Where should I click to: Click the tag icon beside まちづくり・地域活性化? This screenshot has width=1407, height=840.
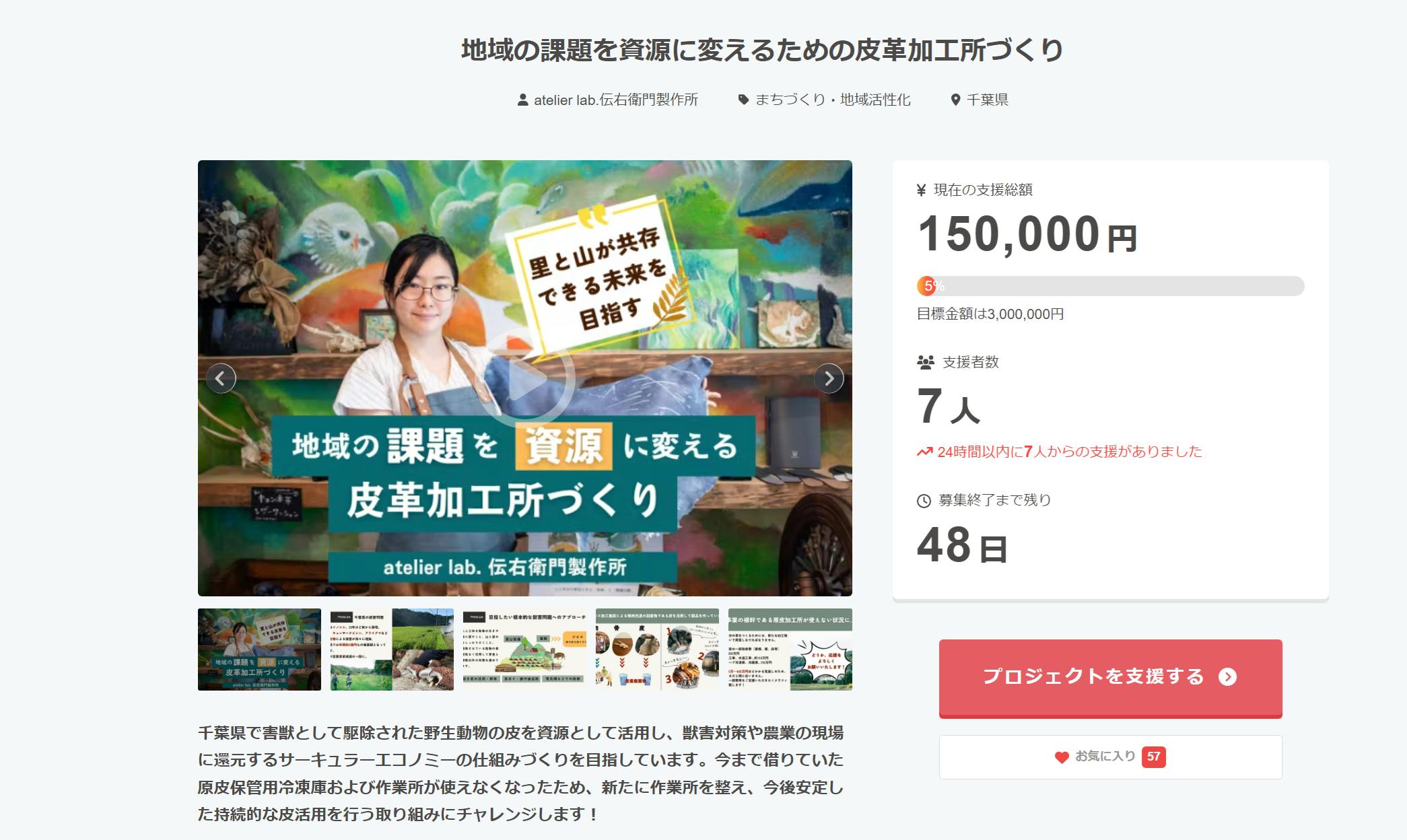(x=743, y=100)
